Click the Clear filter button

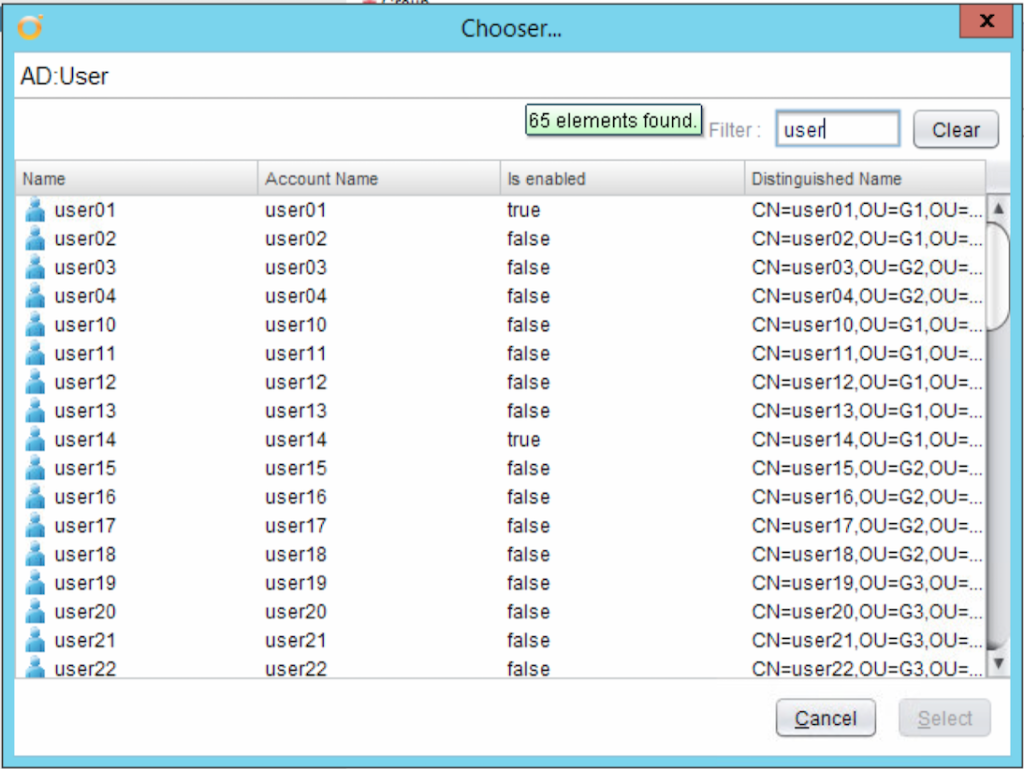[955, 130]
